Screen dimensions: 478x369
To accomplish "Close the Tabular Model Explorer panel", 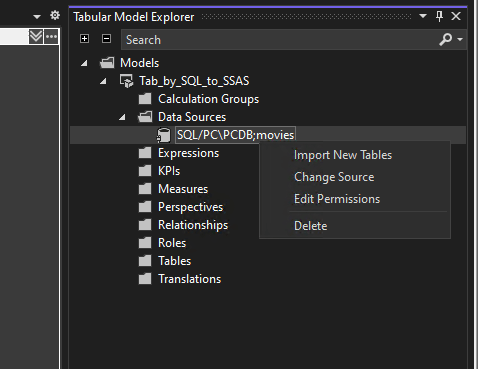I will tap(456, 16).
